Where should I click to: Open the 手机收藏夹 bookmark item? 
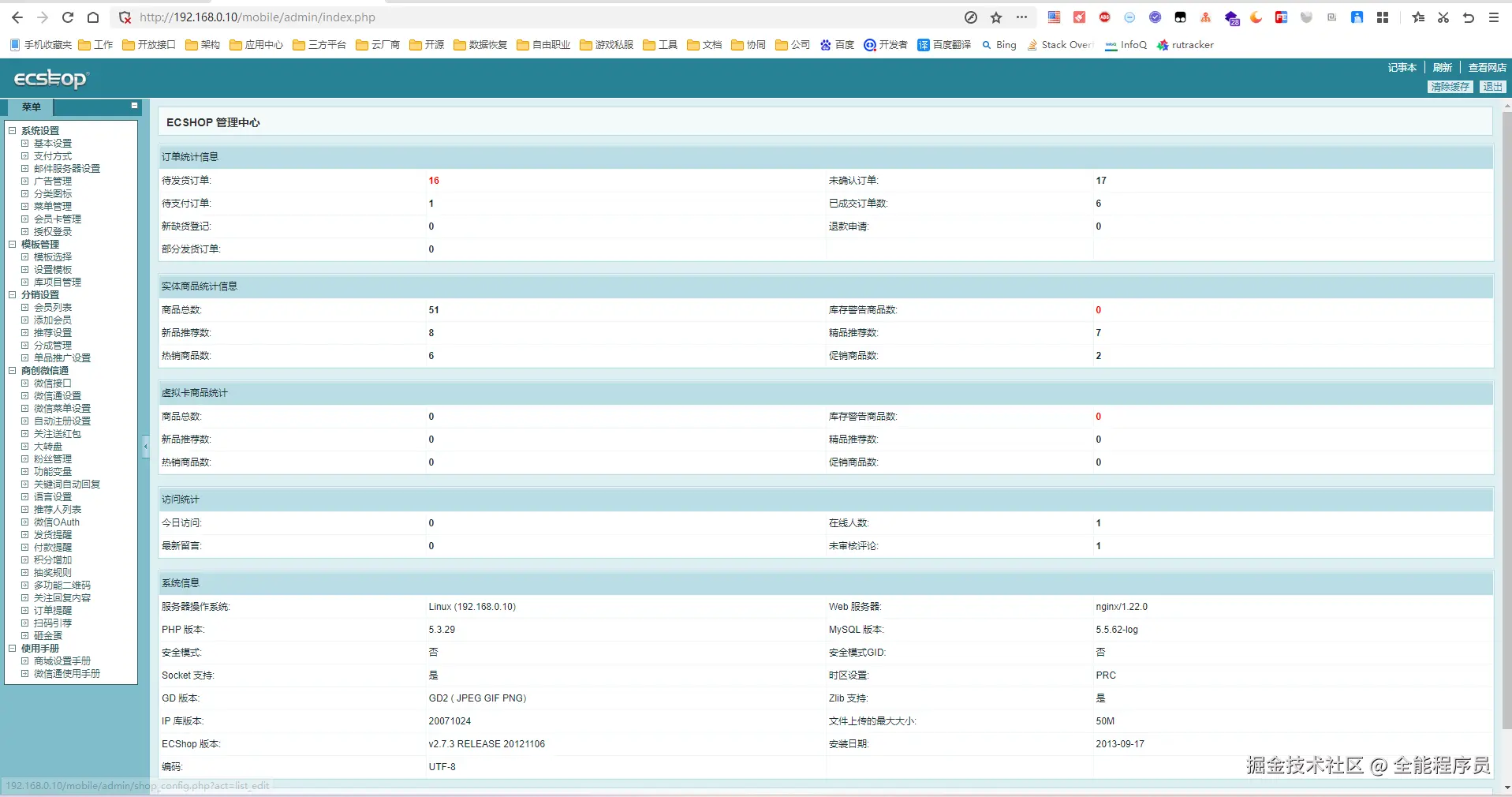[x=41, y=45]
